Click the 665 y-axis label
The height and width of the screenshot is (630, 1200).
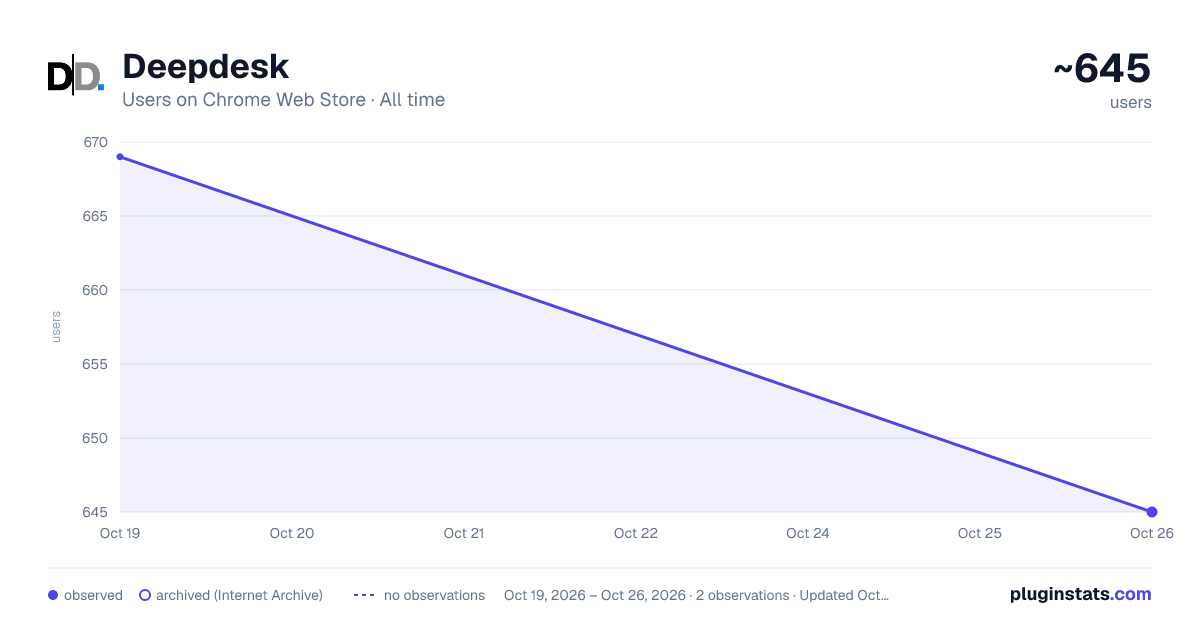click(95, 216)
